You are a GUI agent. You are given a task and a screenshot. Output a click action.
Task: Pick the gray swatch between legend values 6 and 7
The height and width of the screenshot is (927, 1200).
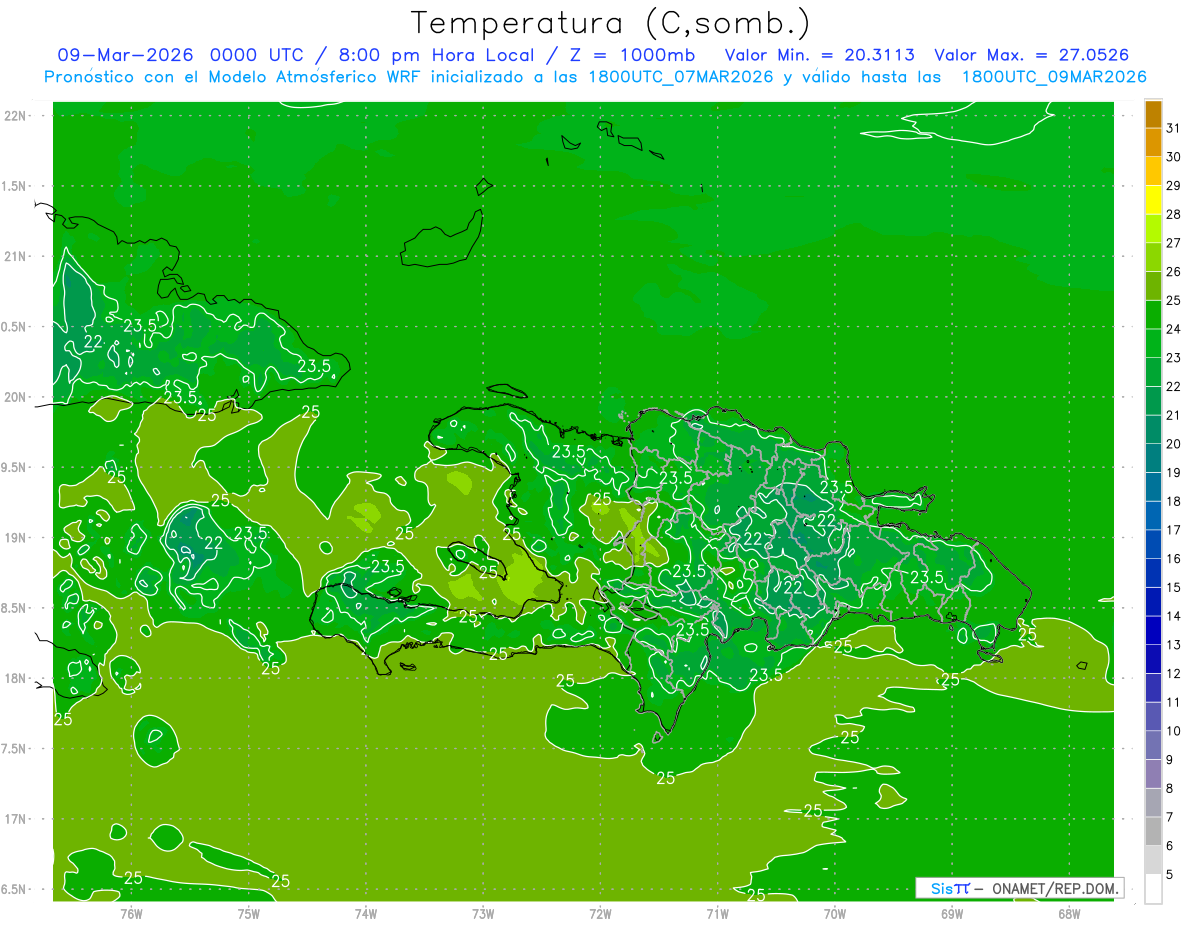pyautogui.click(x=1153, y=832)
